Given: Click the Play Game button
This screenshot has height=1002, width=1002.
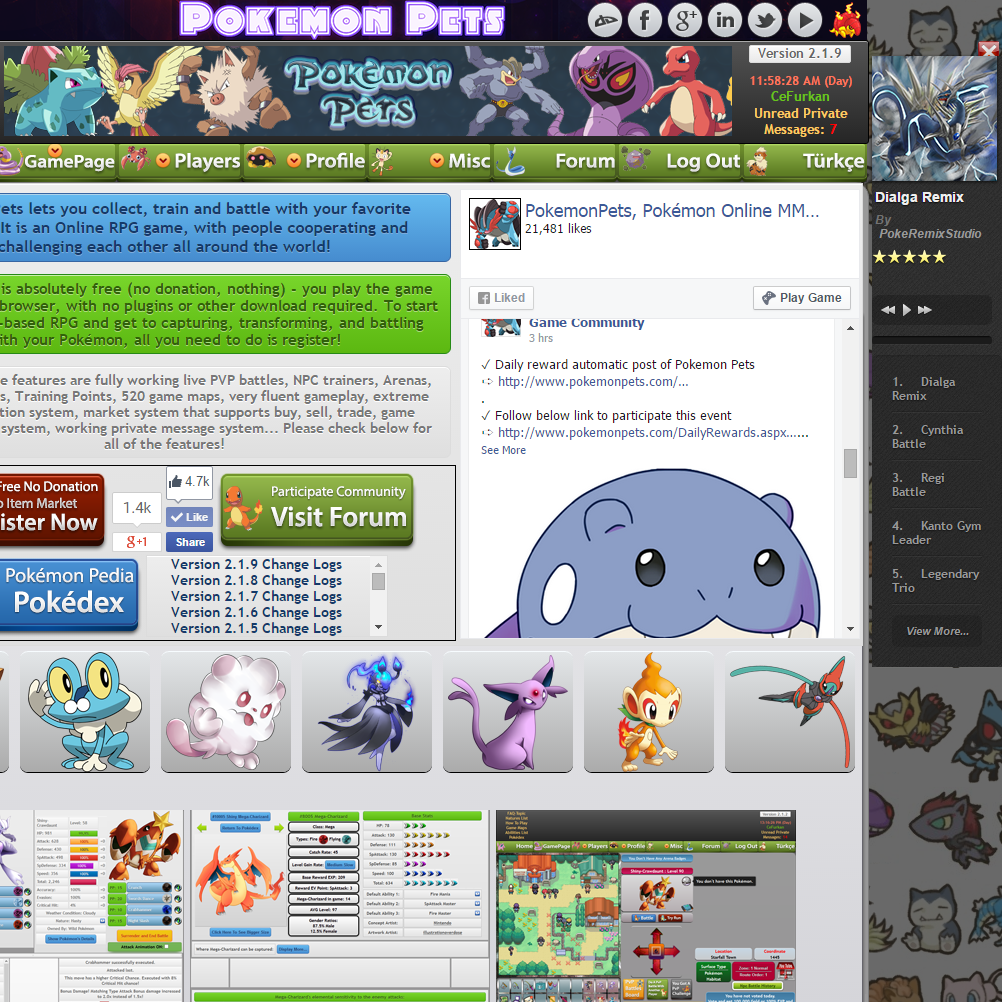Looking at the screenshot, I should (x=802, y=298).
